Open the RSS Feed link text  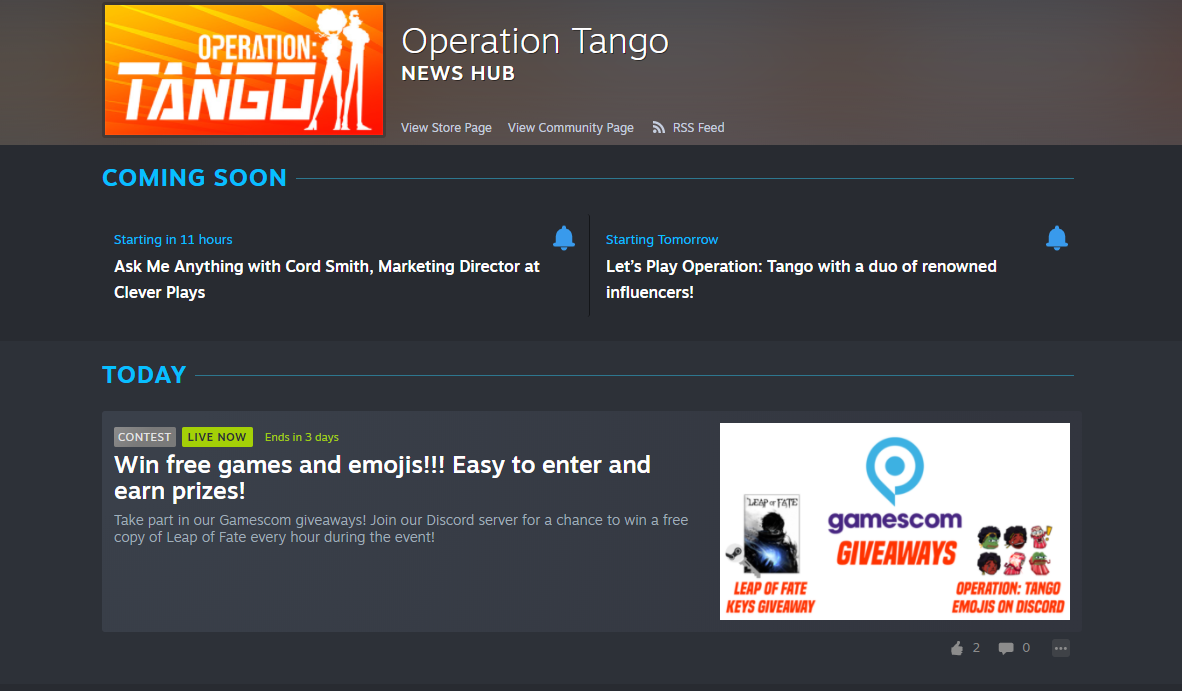pos(698,128)
